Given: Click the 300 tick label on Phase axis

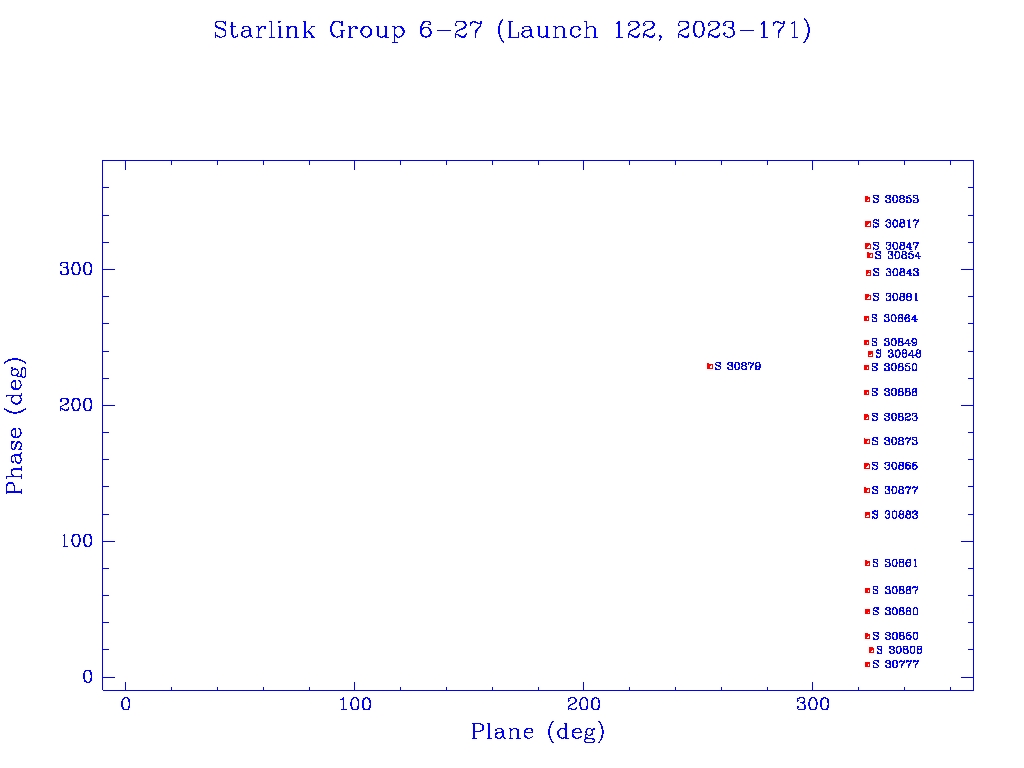Looking at the screenshot, I should 76,269.
